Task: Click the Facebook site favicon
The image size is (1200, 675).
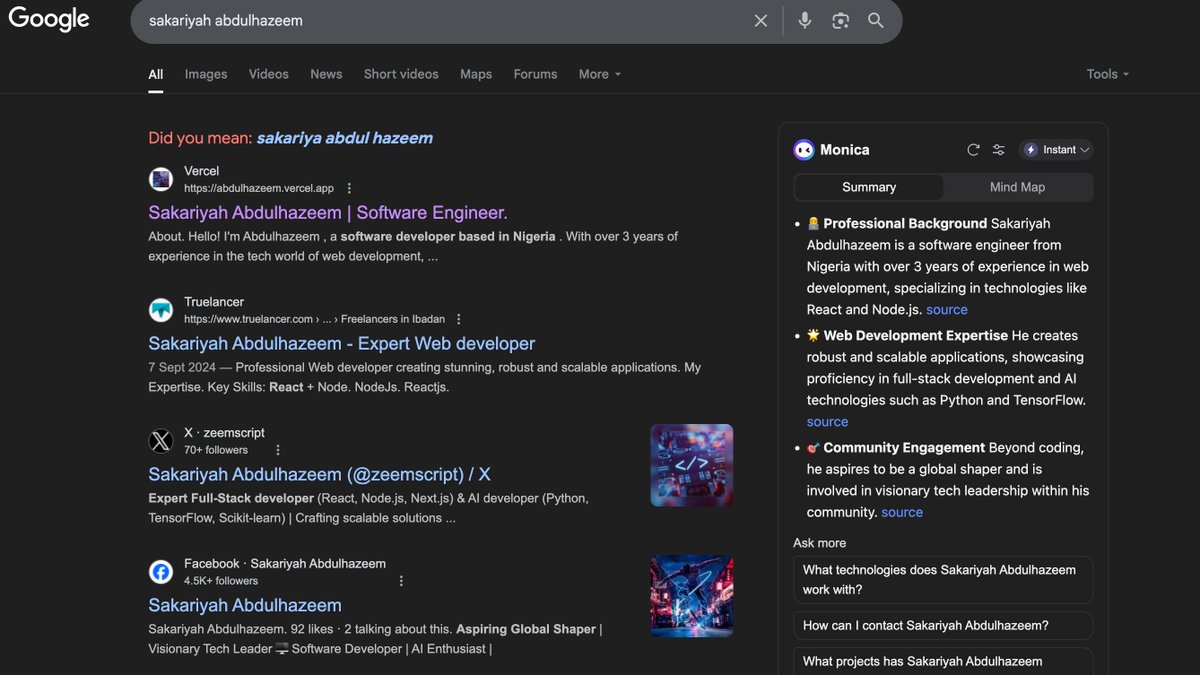Action: 161,572
